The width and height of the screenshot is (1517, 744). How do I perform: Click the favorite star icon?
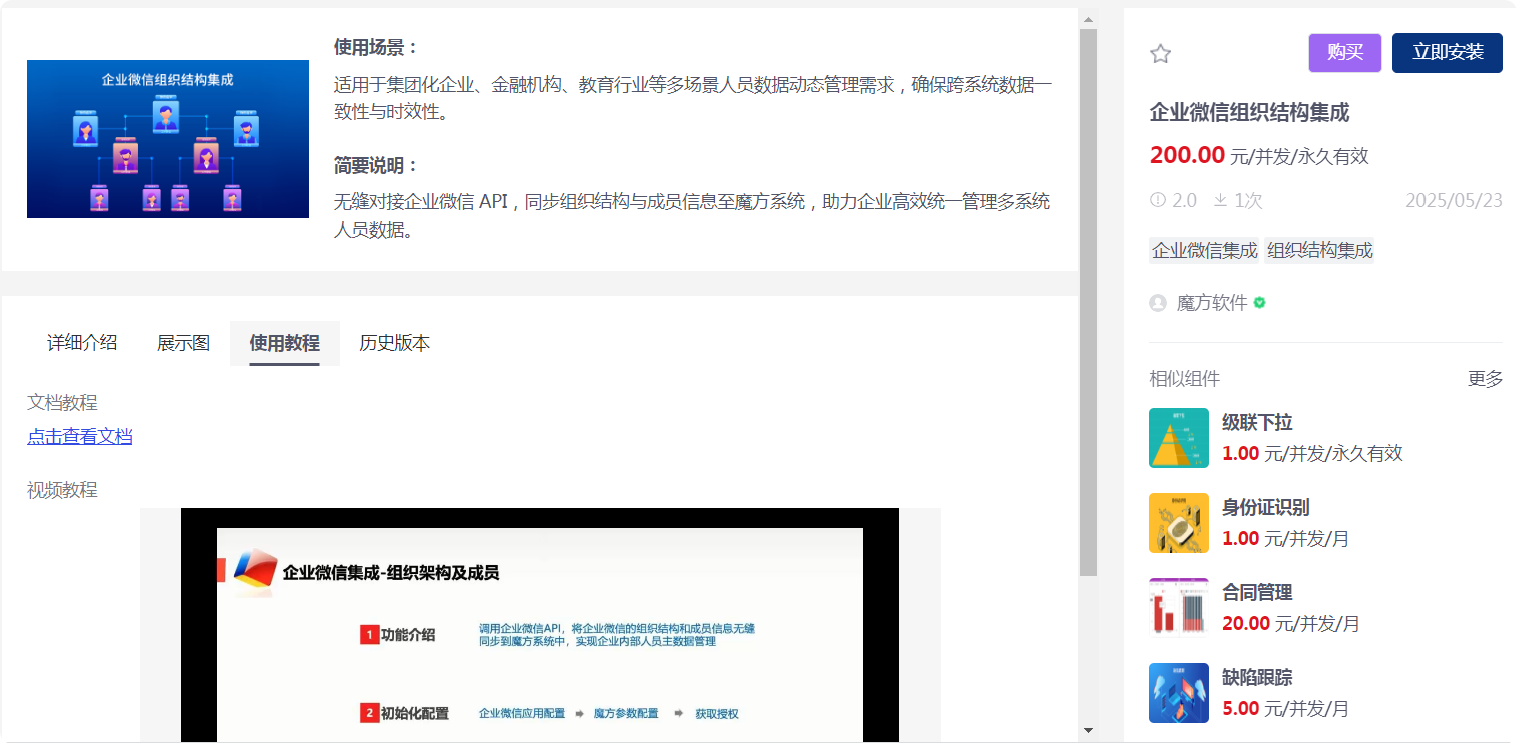coord(1160,54)
